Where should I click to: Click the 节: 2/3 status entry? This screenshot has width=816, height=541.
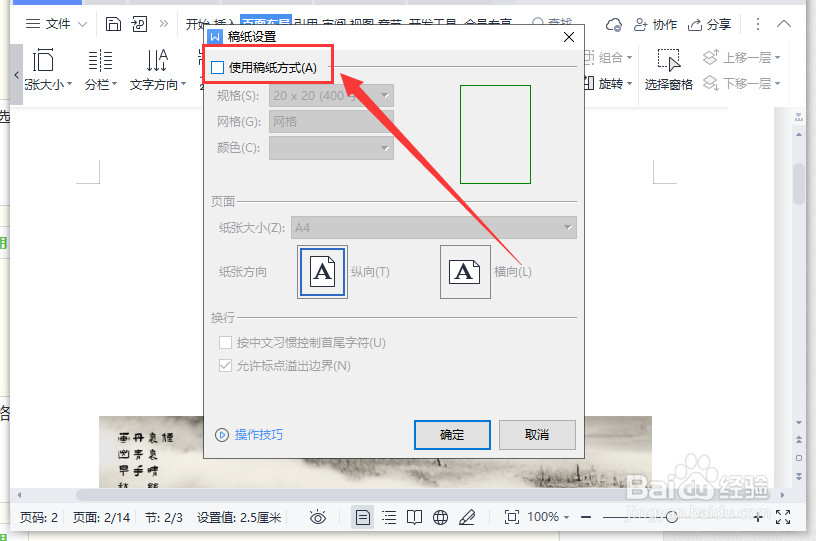164,518
